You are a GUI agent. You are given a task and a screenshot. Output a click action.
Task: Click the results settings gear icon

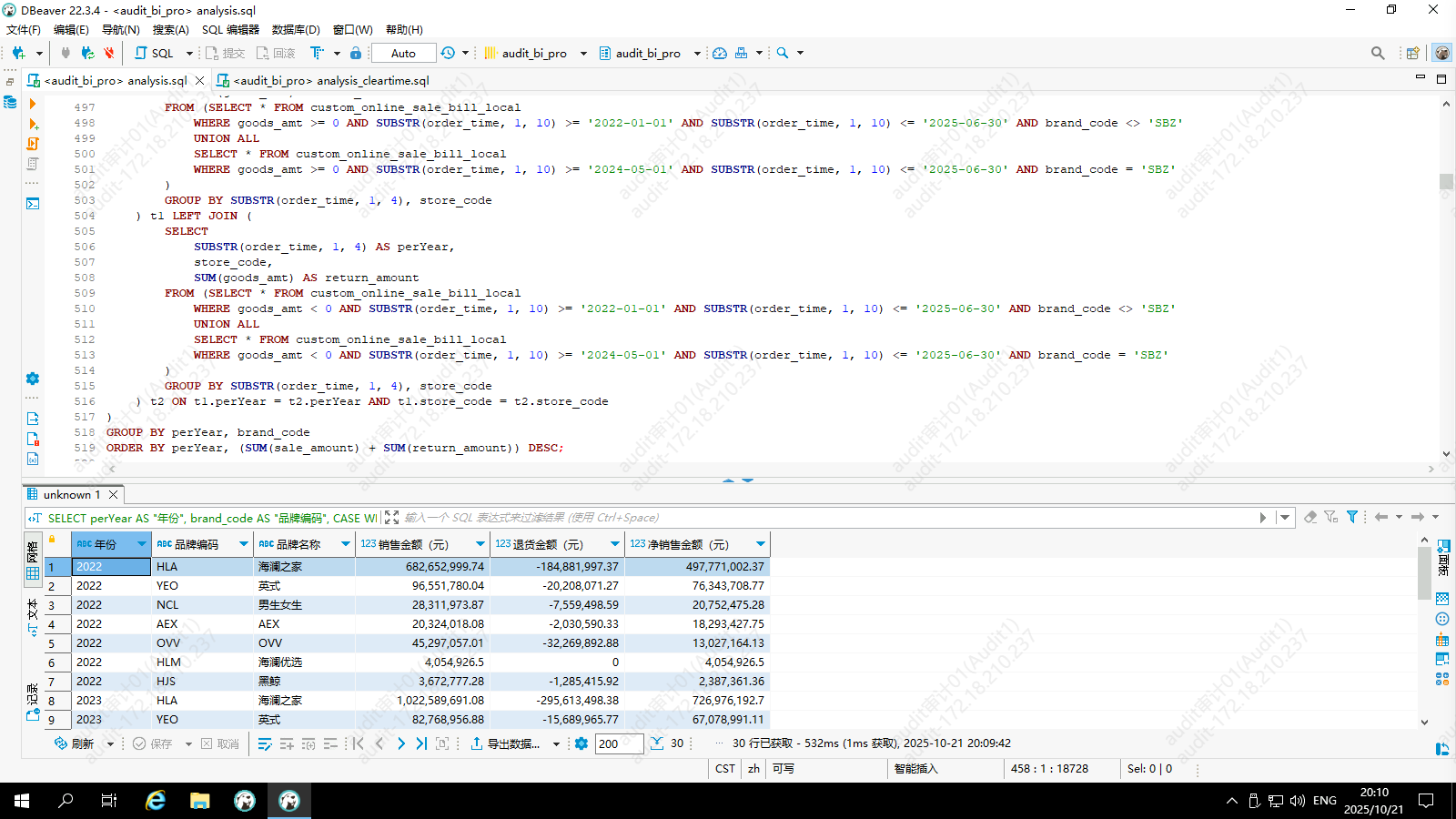tap(581, 743)
